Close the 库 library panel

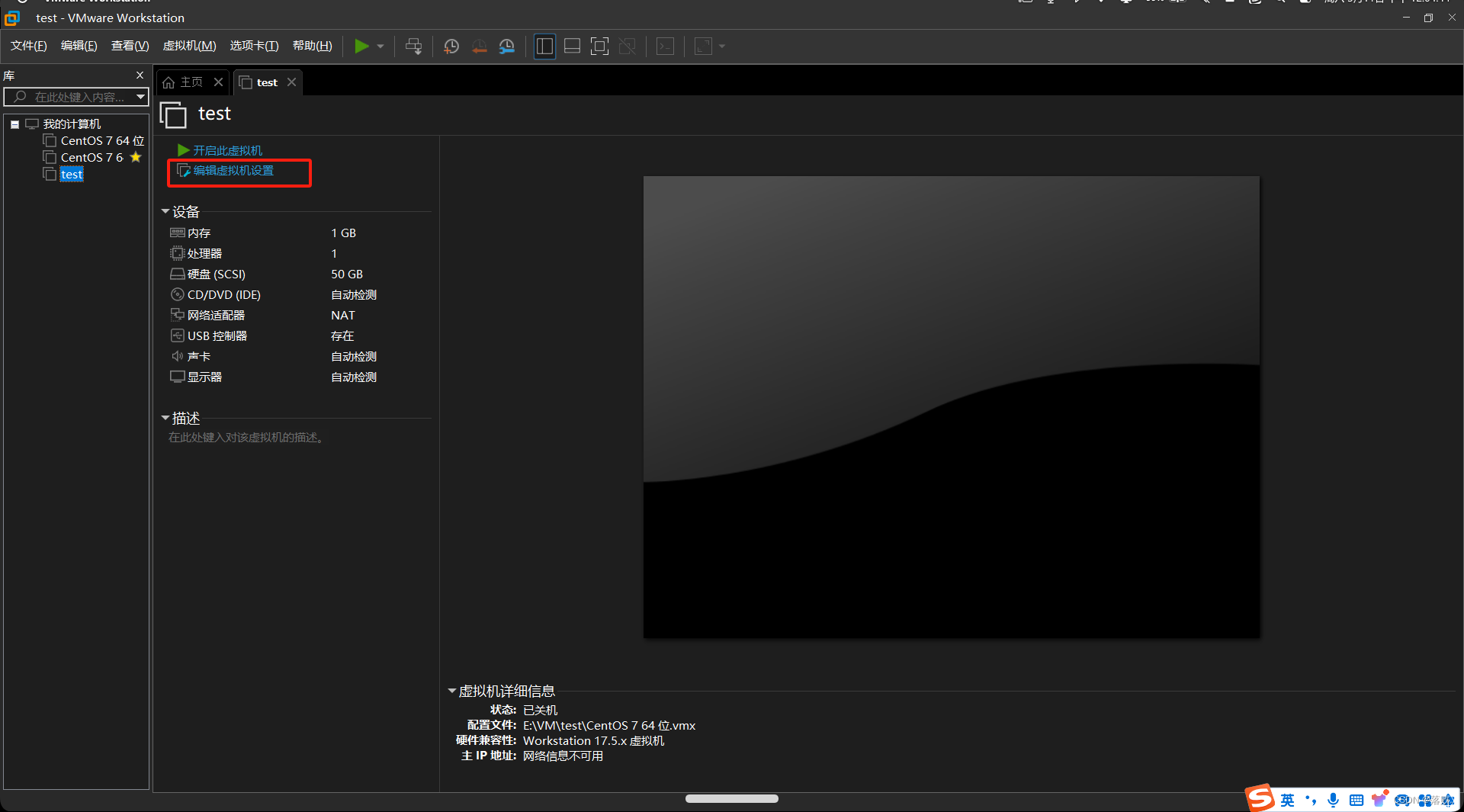pos(140,75)
